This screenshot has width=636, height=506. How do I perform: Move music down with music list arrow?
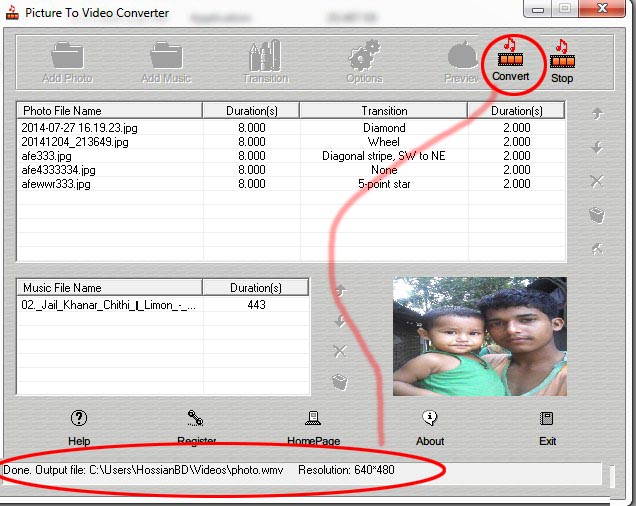pos(340,321)
